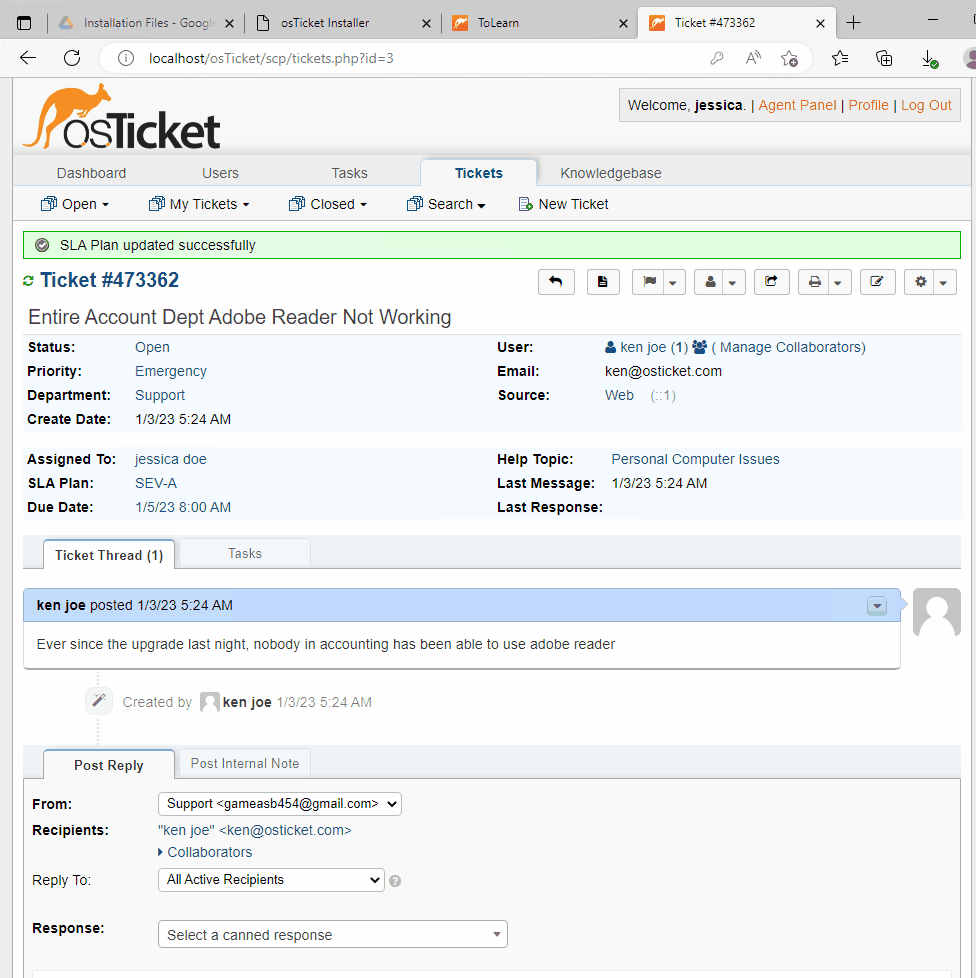976x978 pixels.
Task: Click the read aloud icon in address bar
Action: pyautogui.click(x=753, y=58)
